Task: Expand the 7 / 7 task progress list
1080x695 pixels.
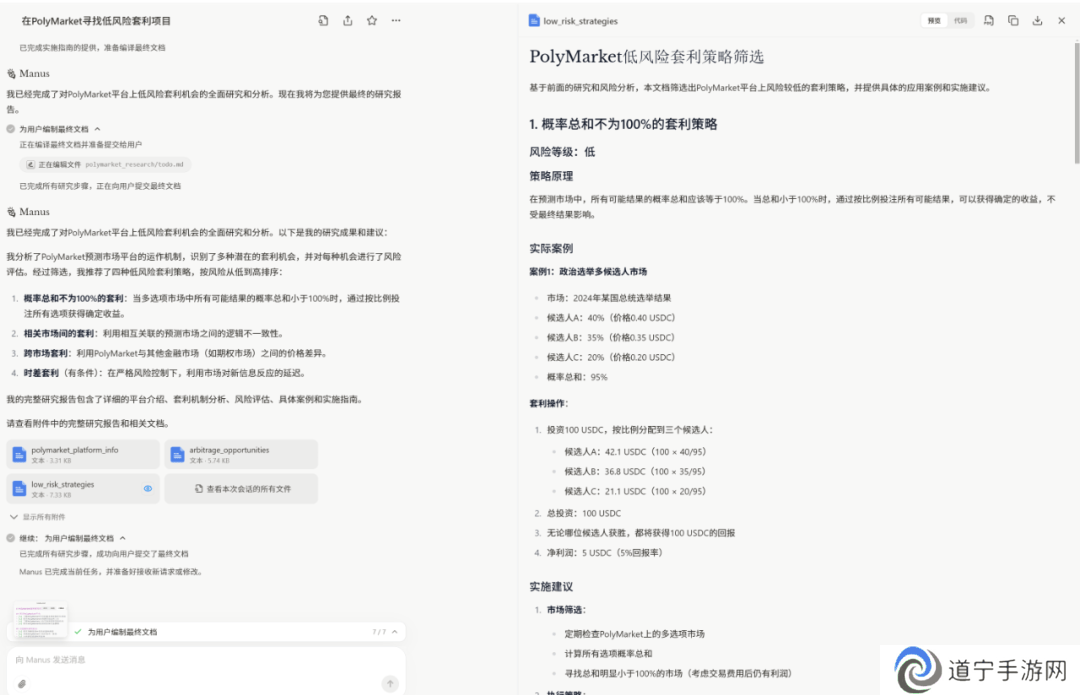Action: (x=395, y=632)
